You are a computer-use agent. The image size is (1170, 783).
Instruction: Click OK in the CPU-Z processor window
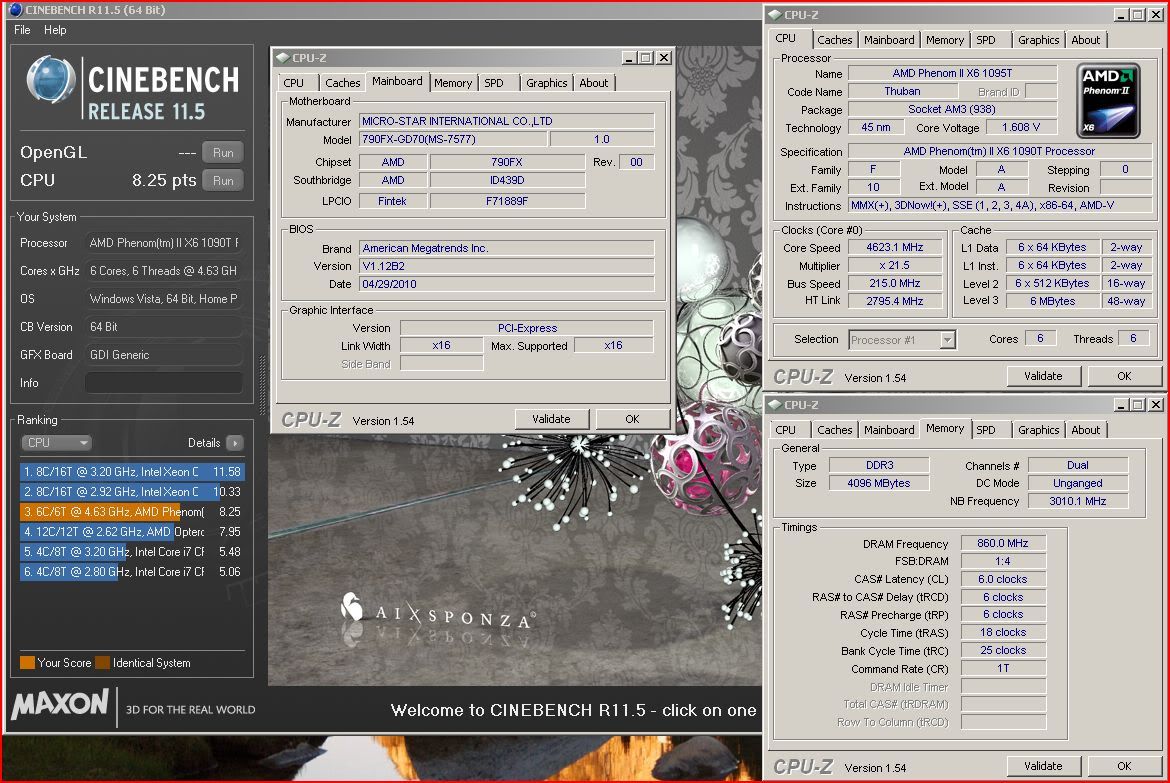click(x=1124, y=376)
